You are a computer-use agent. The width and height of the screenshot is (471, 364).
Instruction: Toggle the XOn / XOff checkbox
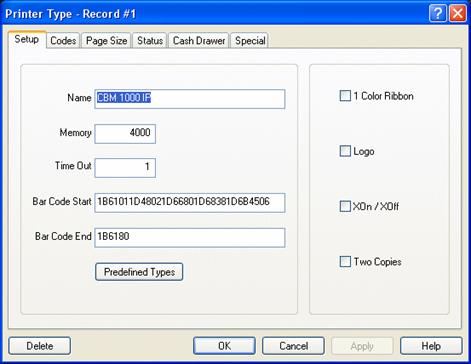(345, 206)
